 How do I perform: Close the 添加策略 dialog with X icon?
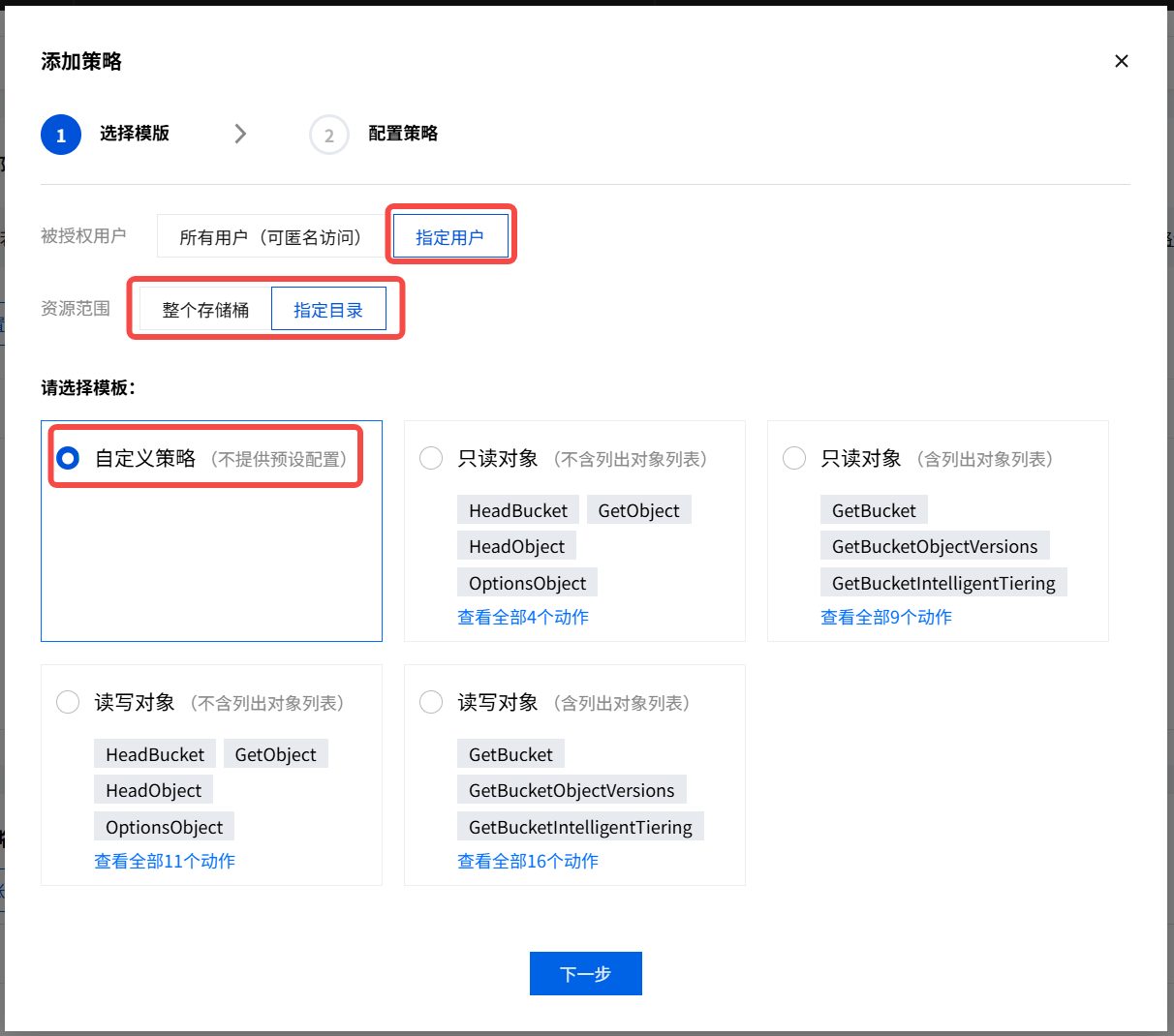(x=1122, y=61)
